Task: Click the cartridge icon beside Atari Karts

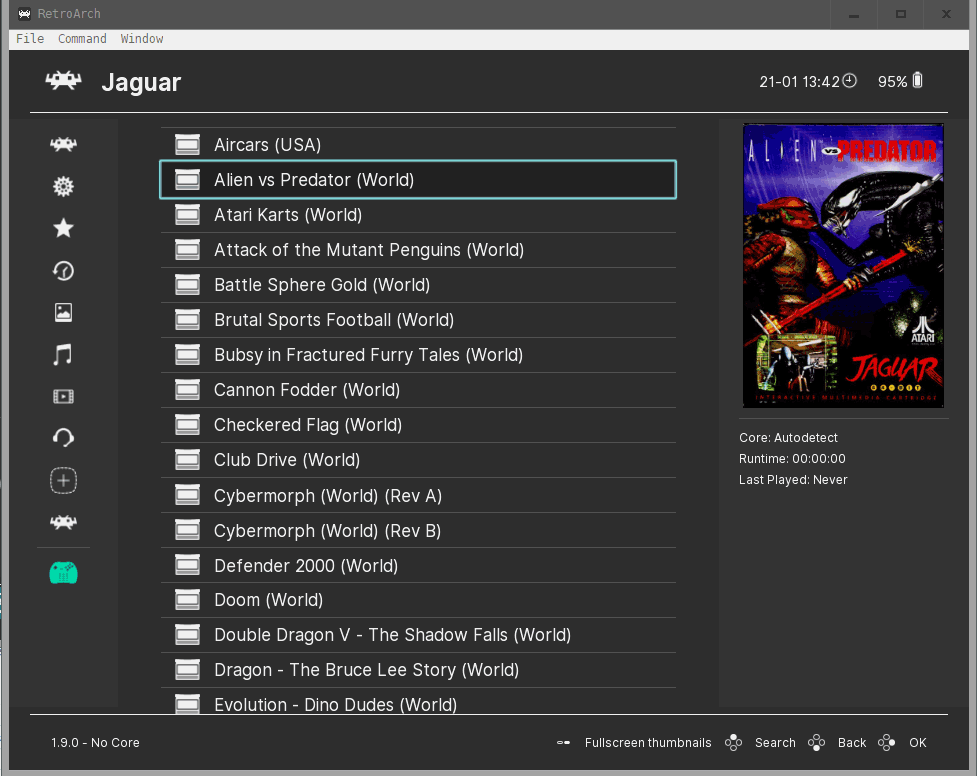Action: (187, 215)
